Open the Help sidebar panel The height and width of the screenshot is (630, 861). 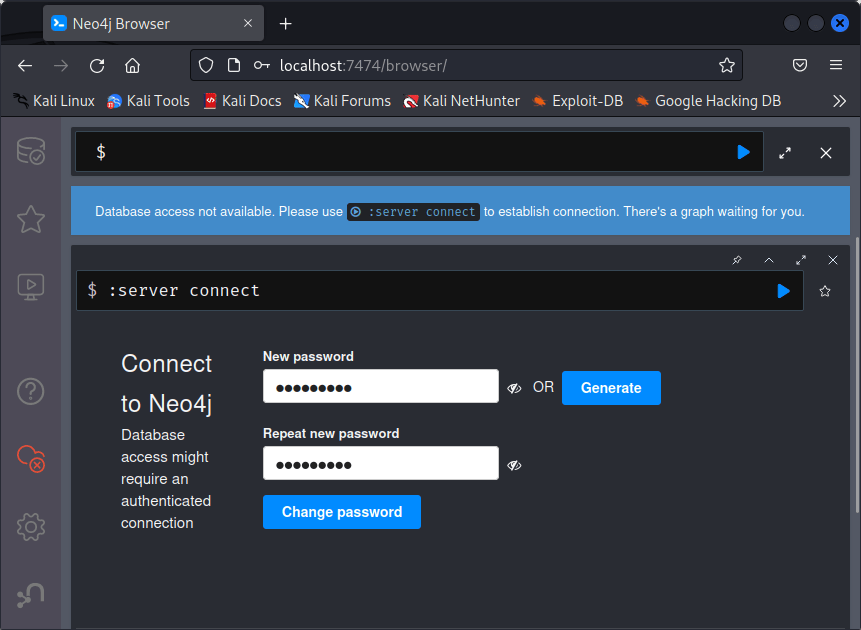coord(30,391)
